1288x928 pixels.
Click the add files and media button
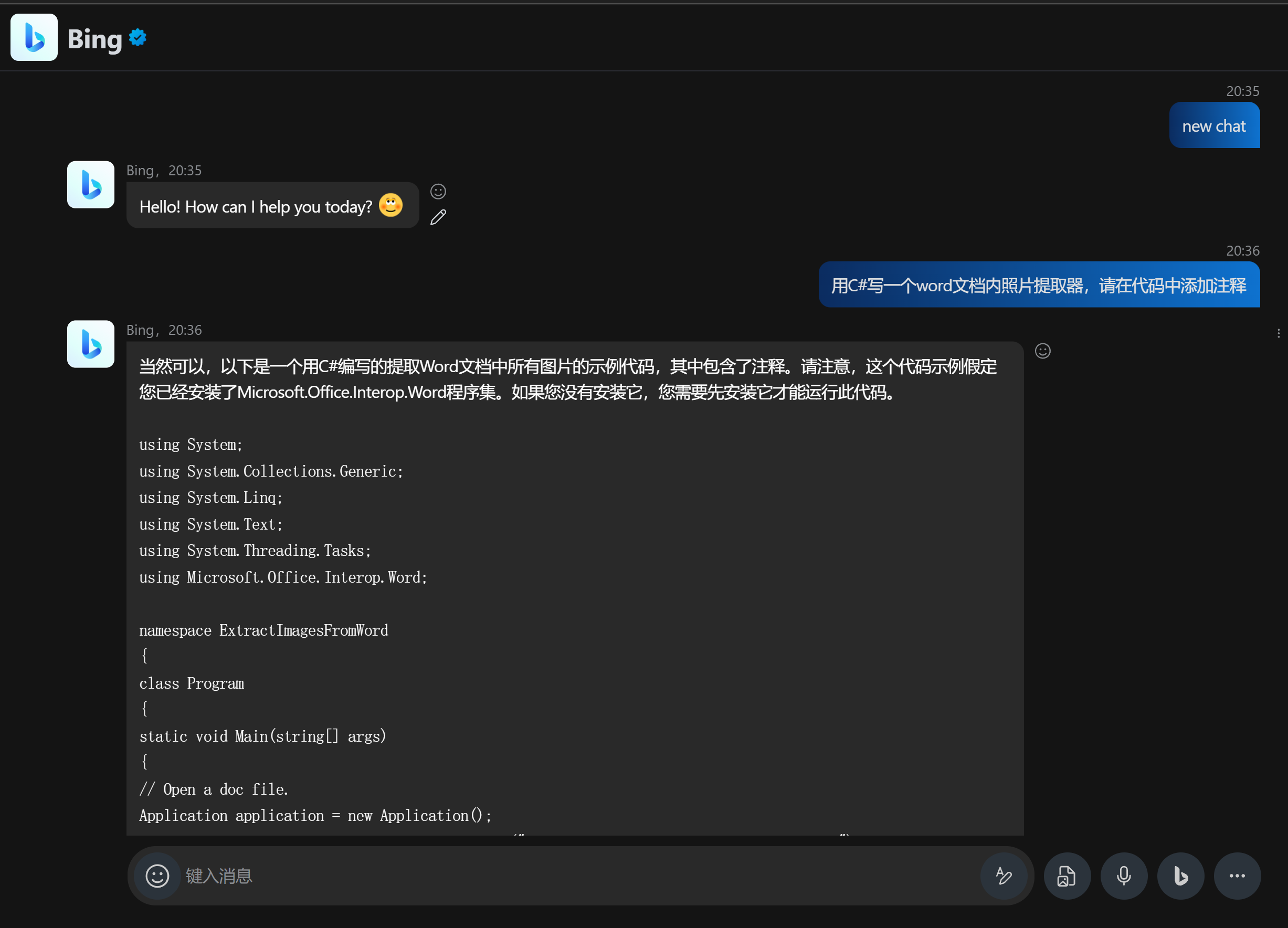[x=1067, y=876]
